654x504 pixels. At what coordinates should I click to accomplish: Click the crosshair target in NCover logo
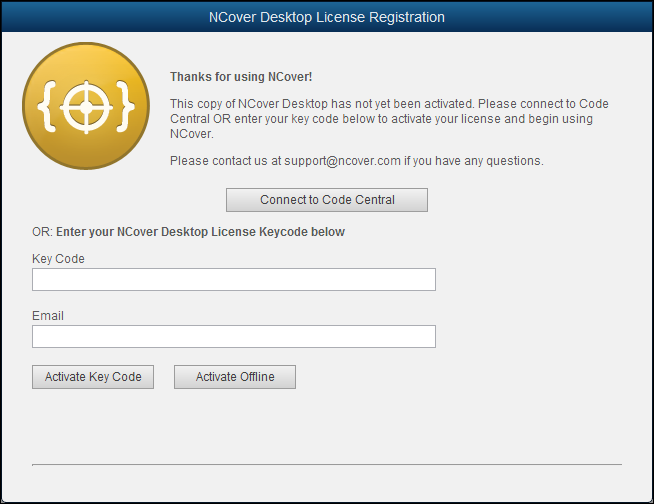pyautogui.click(x=86, y=110)
